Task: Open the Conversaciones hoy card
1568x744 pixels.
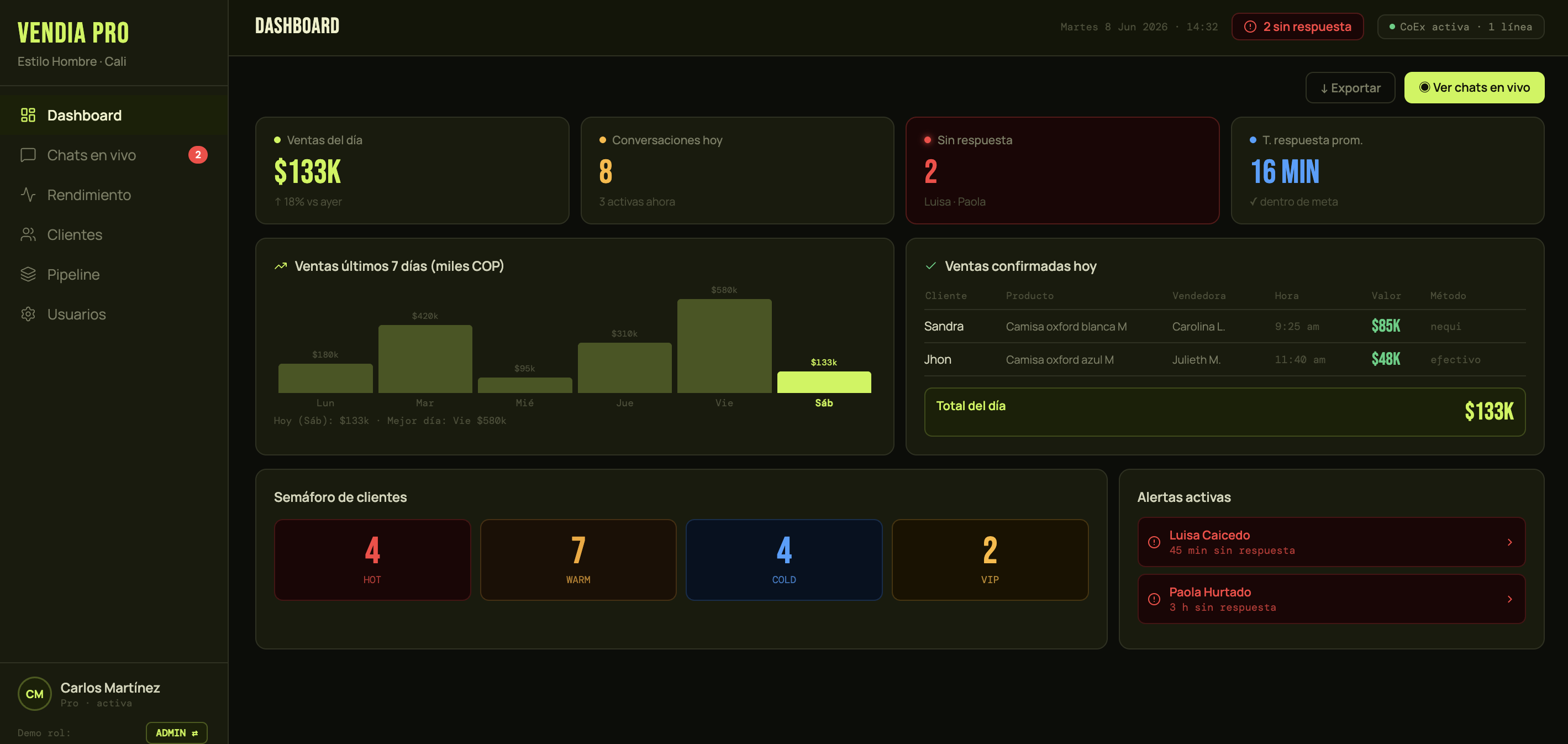Action: point(737,170)
